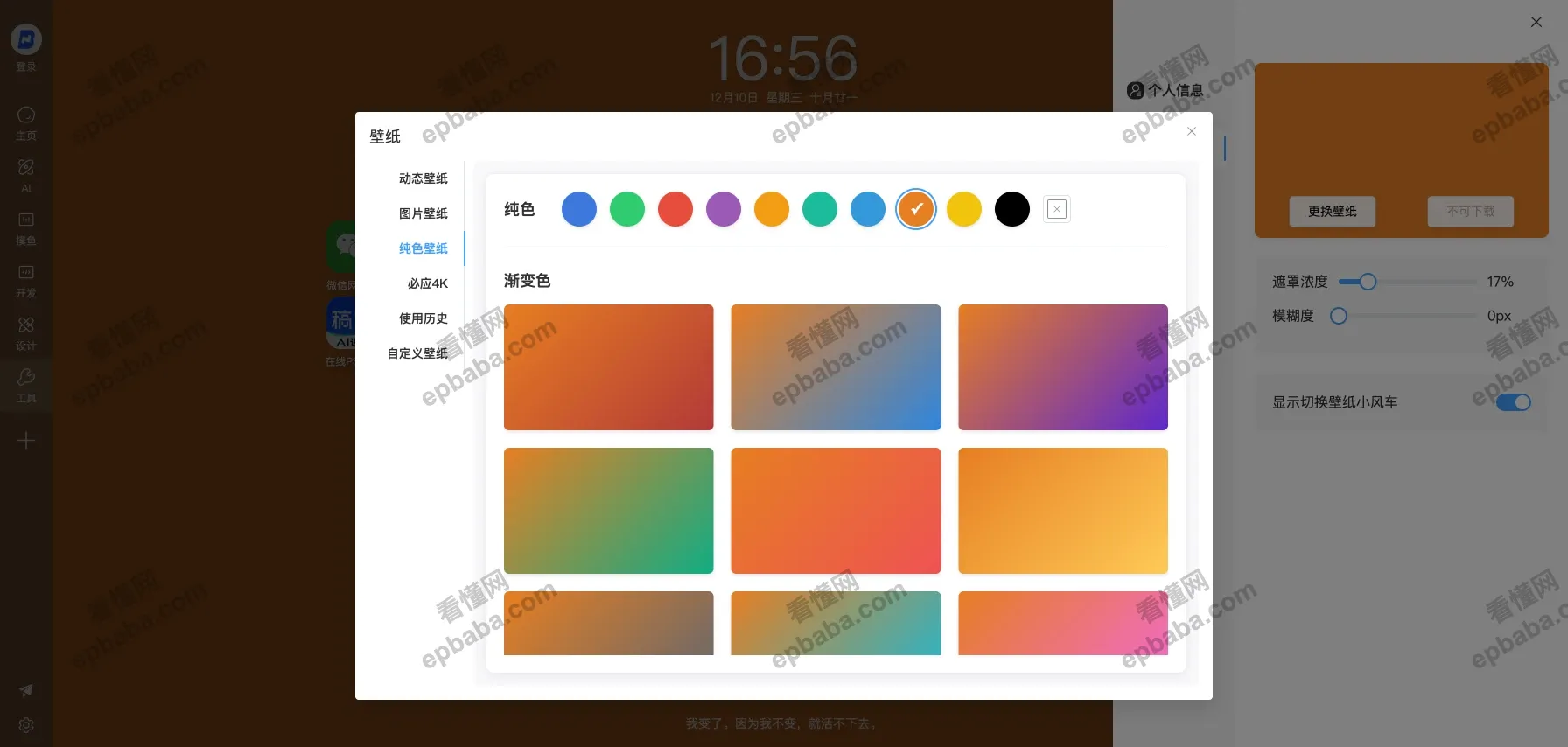Choose the orange-to-cyan gradient thumbnail
Screen dimensions: 1568x747
(836, 623)
